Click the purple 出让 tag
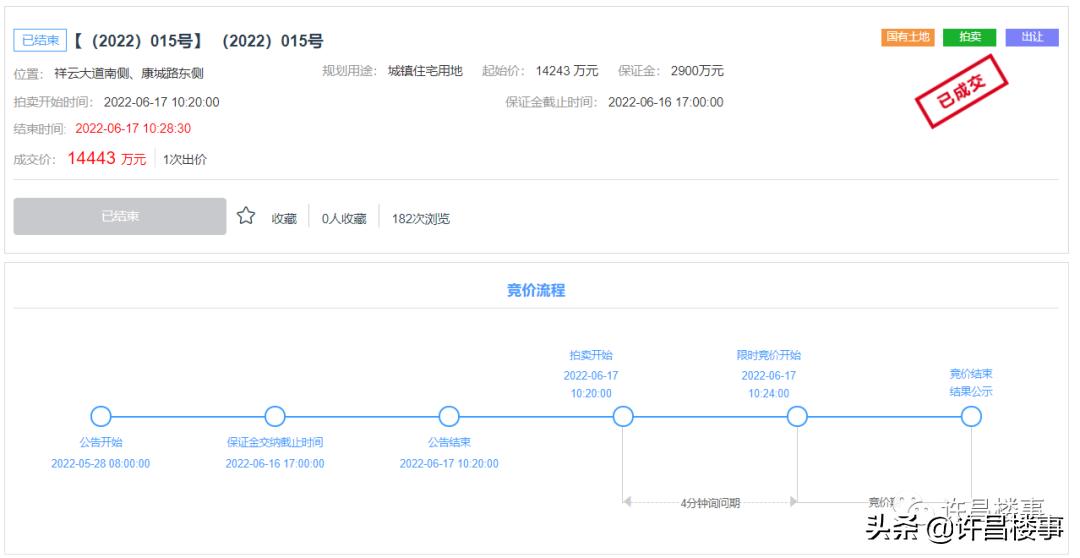Image resolution: width=1080 pixels, height=558 pixels. pyautogui.click(x=1032, y=37)
